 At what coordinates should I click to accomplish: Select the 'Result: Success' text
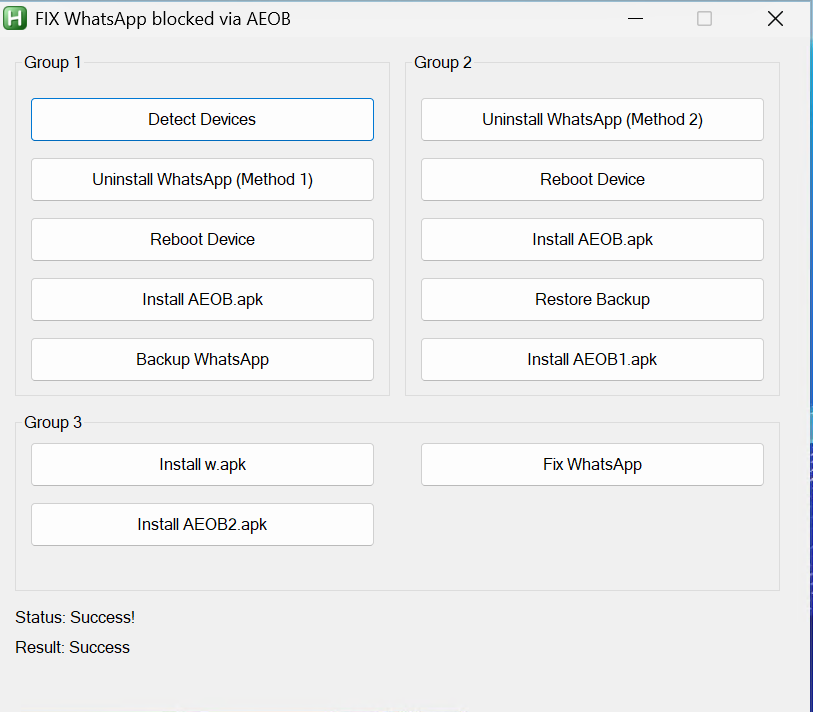coord(73,647)
